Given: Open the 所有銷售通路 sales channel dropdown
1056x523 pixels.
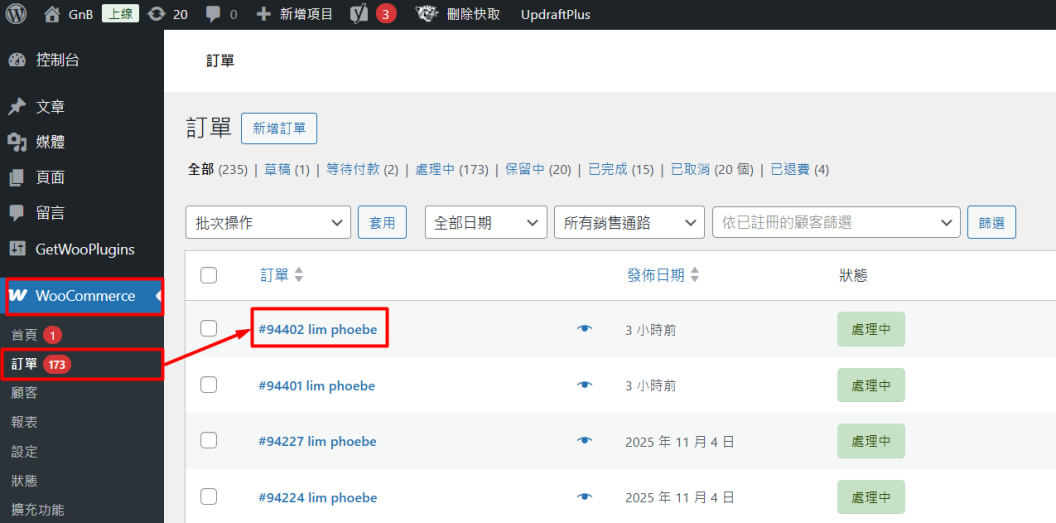Looking at the screenshot, I should [x=629, y=223].
